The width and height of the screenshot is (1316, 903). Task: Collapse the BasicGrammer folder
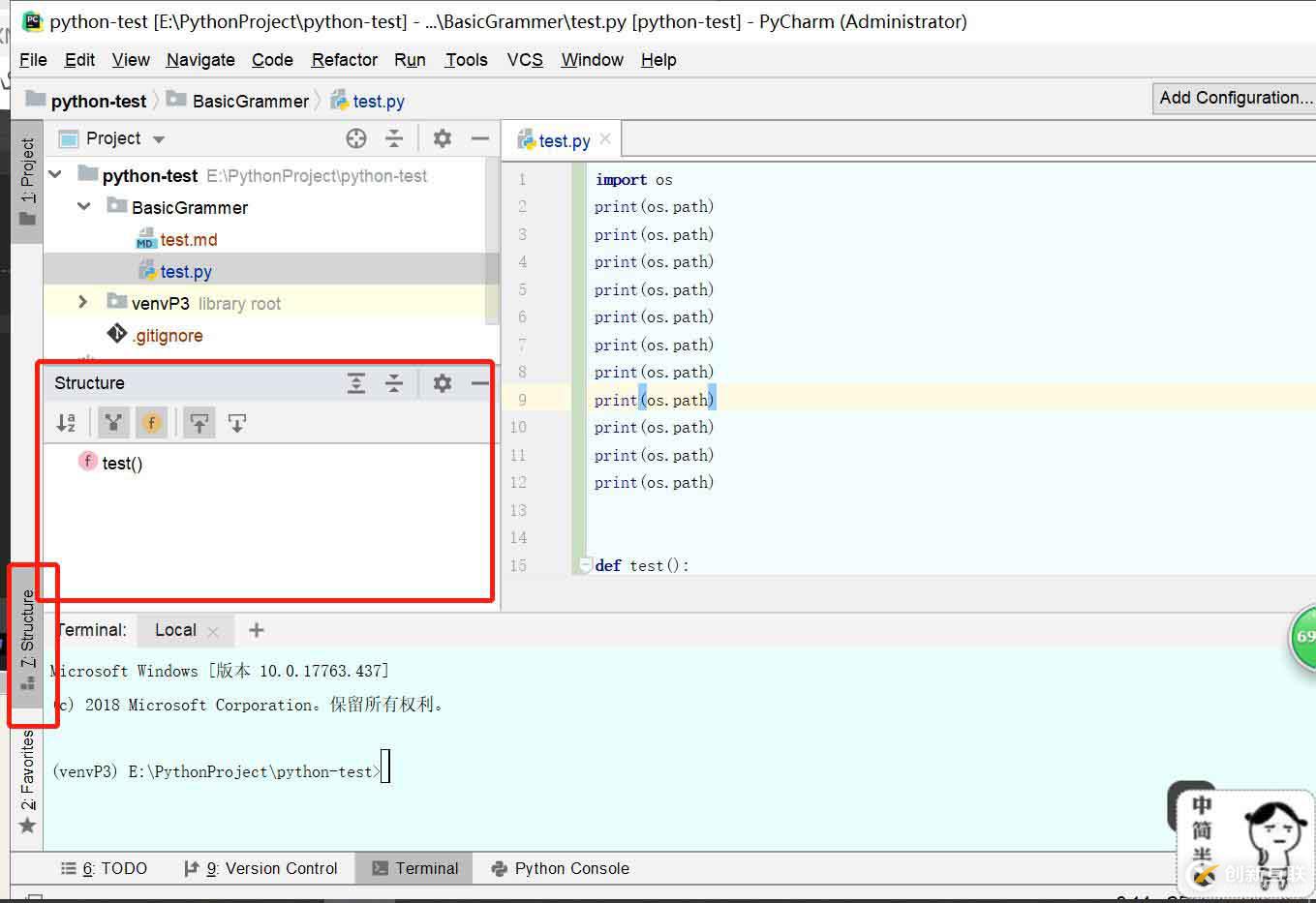(x=84, y=207)
